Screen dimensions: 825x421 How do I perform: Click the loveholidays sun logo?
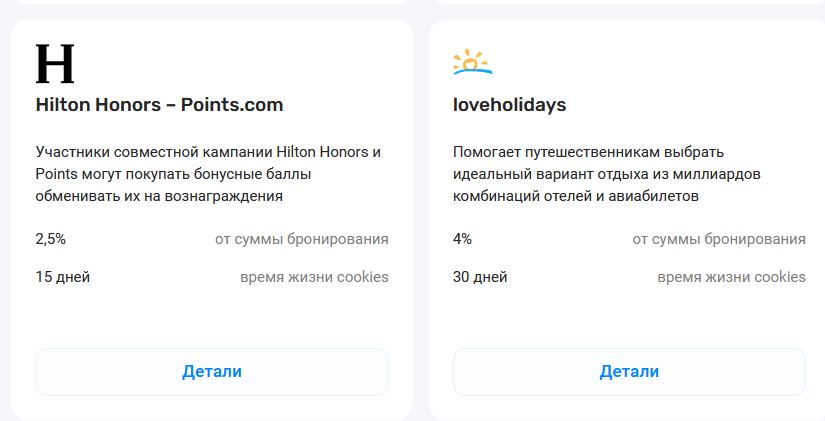[x=472, y=63]
